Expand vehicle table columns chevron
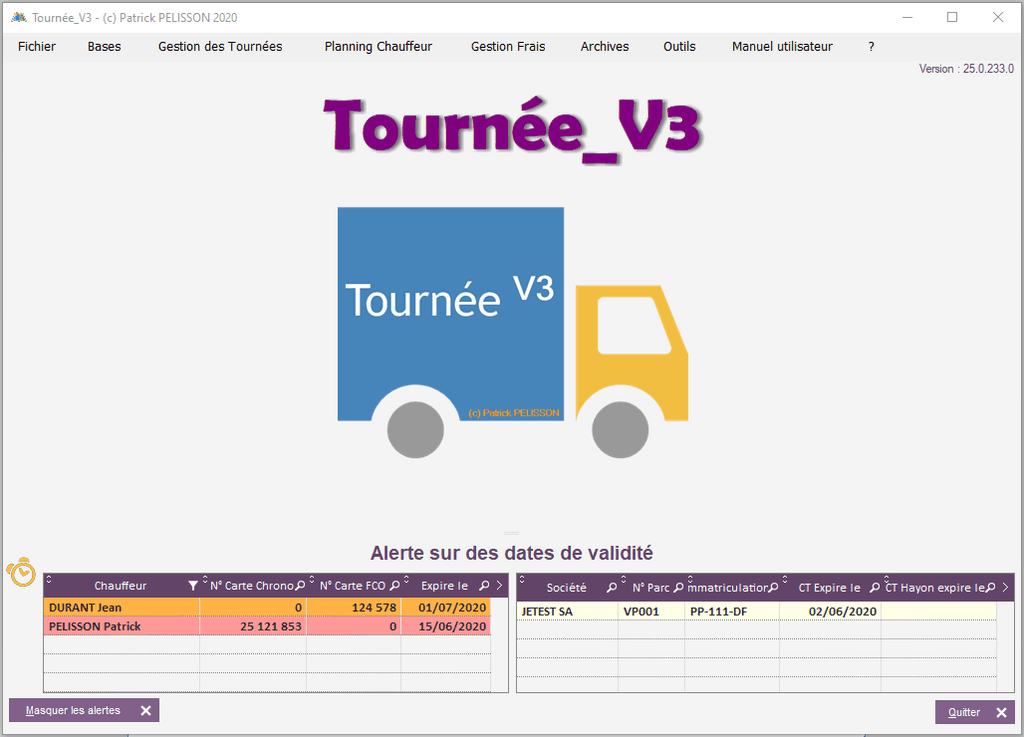The width and height of the screenshot is (1024, 737). tap(1005, 588)
